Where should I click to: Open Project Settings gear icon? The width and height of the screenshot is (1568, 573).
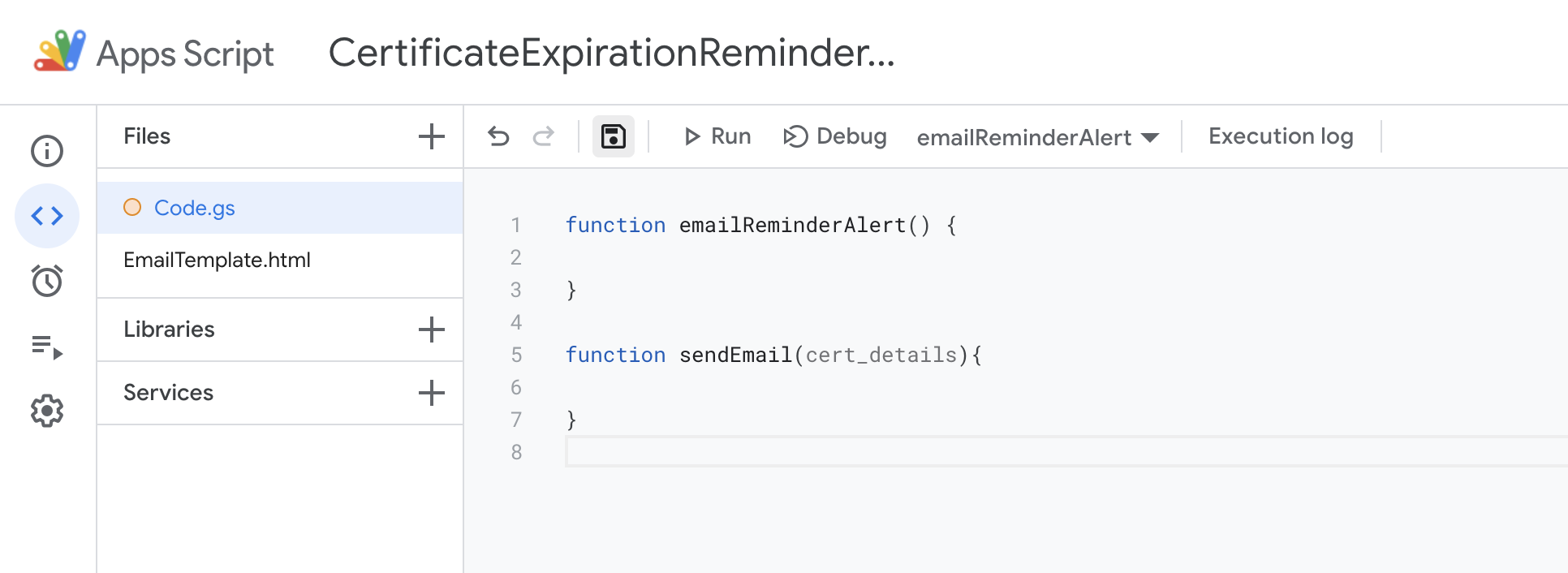(x=47, y=411)
